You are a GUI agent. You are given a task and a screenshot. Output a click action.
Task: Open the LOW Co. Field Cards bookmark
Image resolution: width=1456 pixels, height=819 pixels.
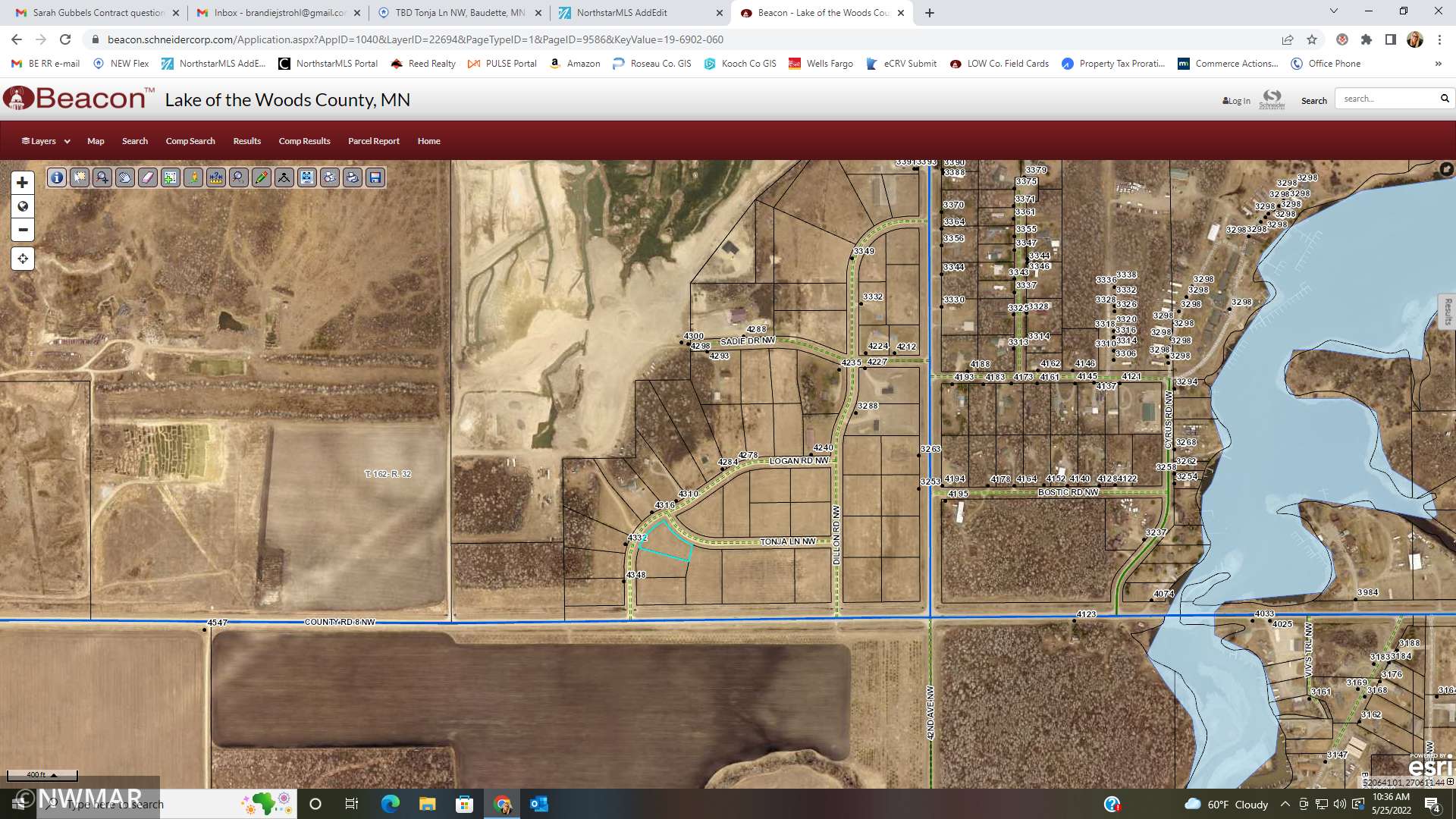click(x=999, y=64)
